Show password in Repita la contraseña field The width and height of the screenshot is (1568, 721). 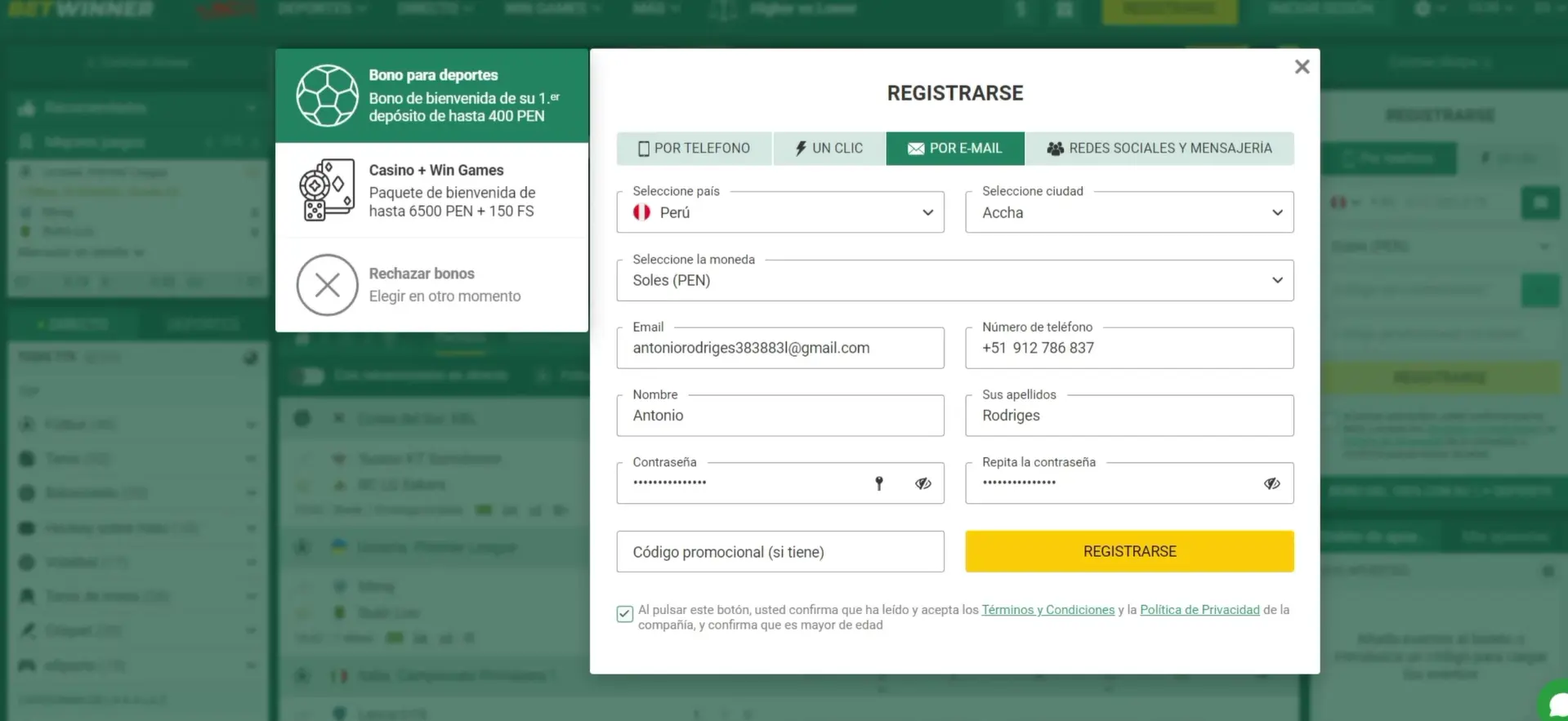point(1271,483)
